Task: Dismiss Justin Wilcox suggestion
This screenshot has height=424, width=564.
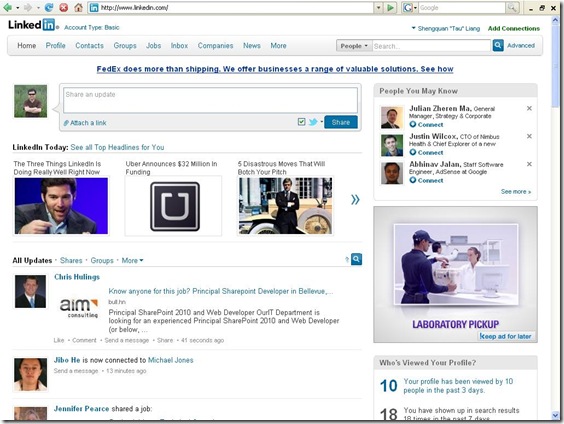Action: pos(529,136)
